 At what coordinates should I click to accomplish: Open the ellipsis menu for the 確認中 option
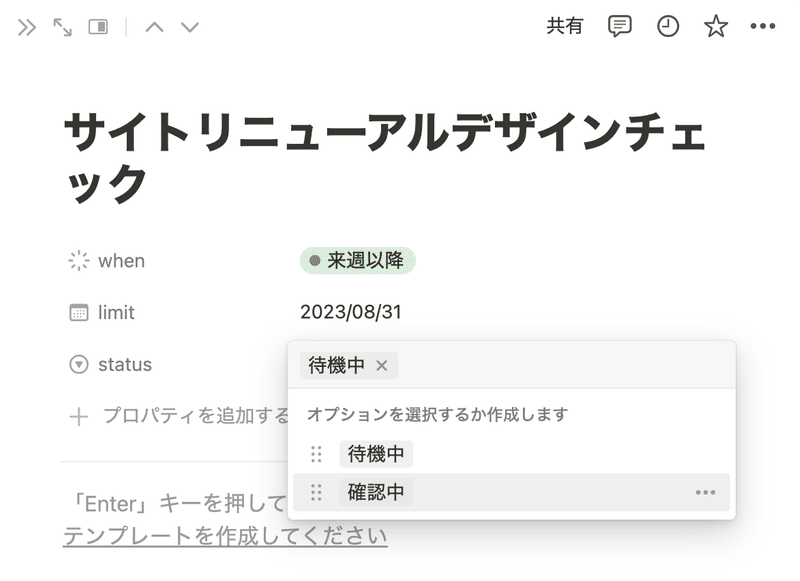pyautogui.click(x=706, y=492)
